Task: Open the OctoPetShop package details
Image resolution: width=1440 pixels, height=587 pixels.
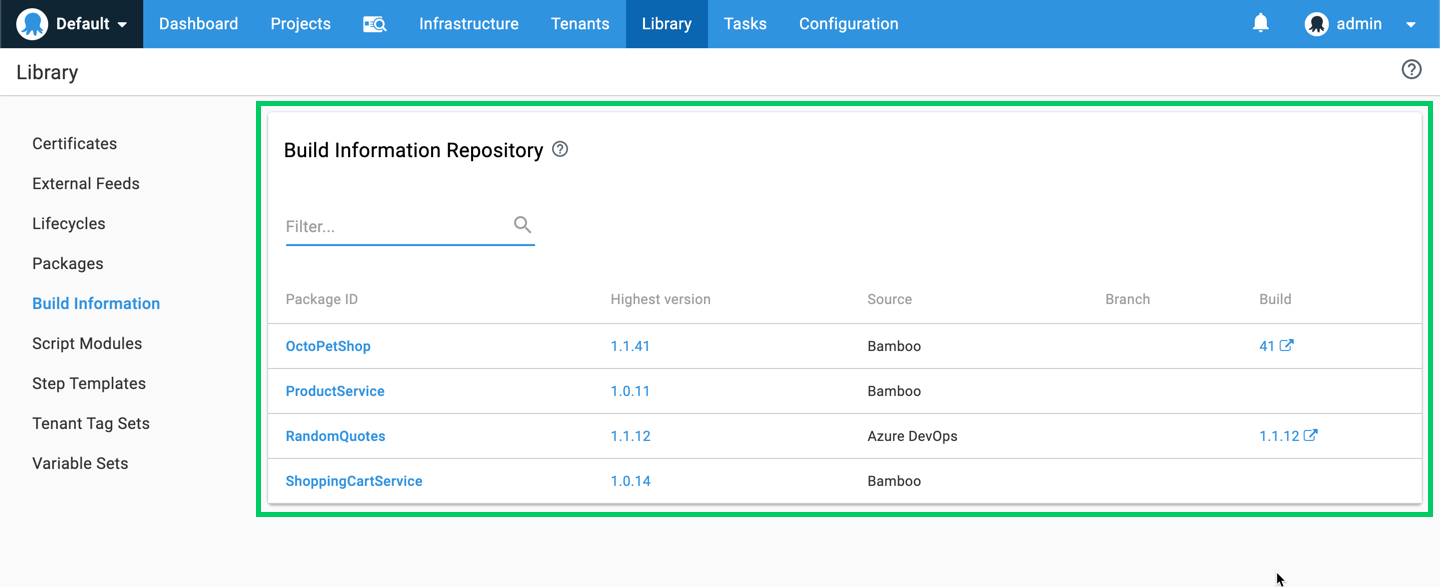Action: tap(328, 345)
